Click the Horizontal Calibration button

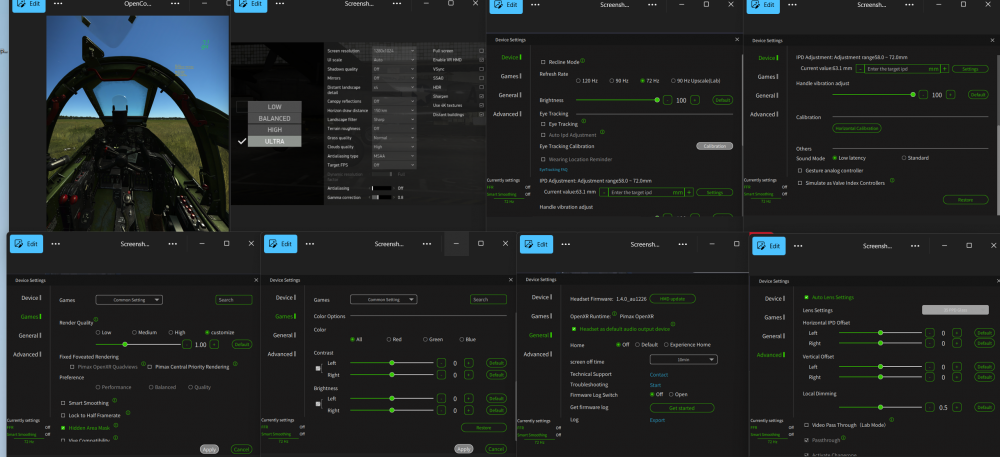tap(857, 128)
